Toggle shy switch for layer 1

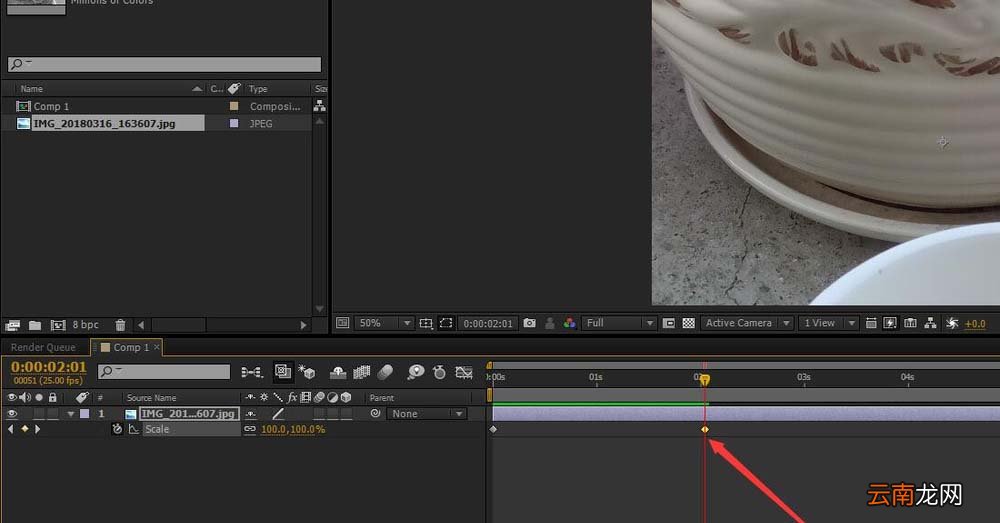(251, 414)
